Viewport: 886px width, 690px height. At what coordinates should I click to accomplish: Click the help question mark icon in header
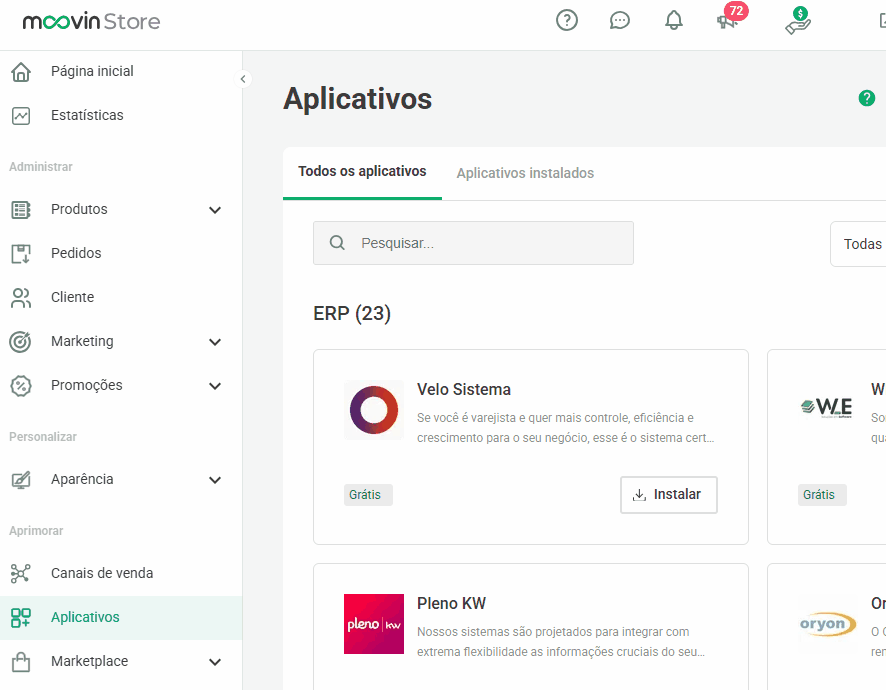[x=567, y=20]
